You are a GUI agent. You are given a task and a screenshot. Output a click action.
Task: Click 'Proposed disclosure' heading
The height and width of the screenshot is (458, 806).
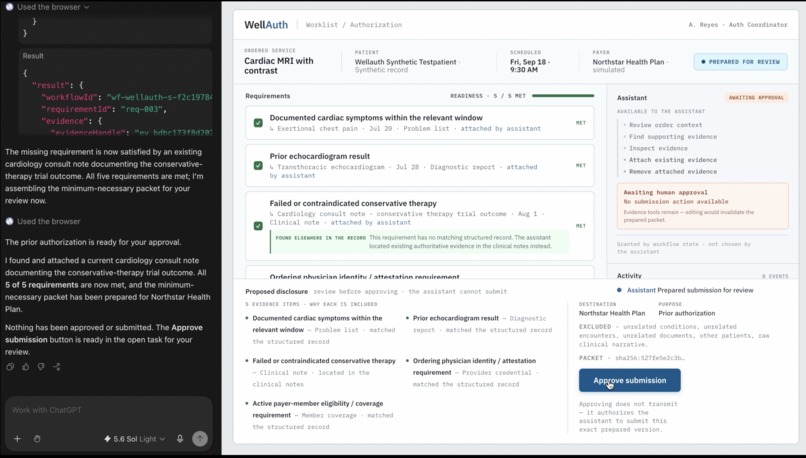tap(277, 291)
